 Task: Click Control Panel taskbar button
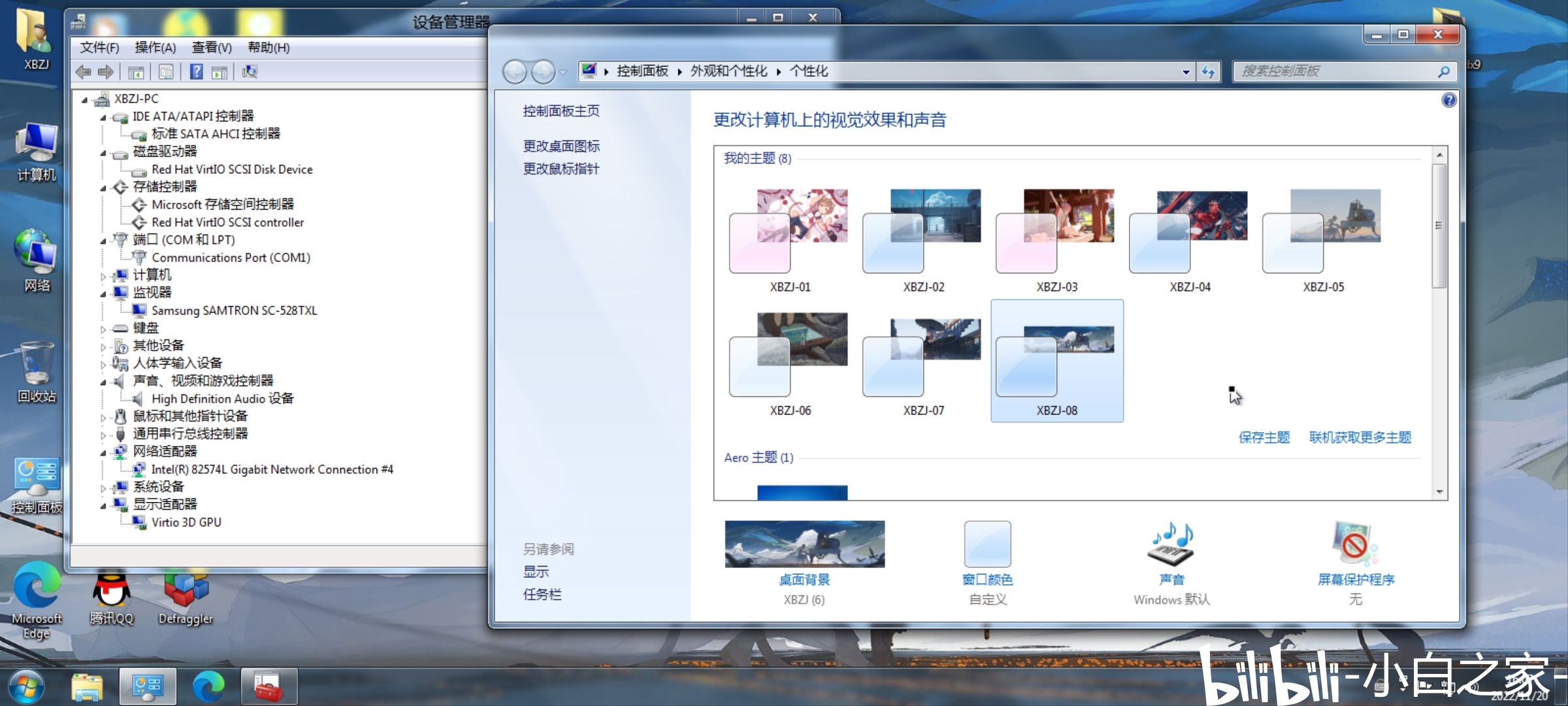pos(148,686)
